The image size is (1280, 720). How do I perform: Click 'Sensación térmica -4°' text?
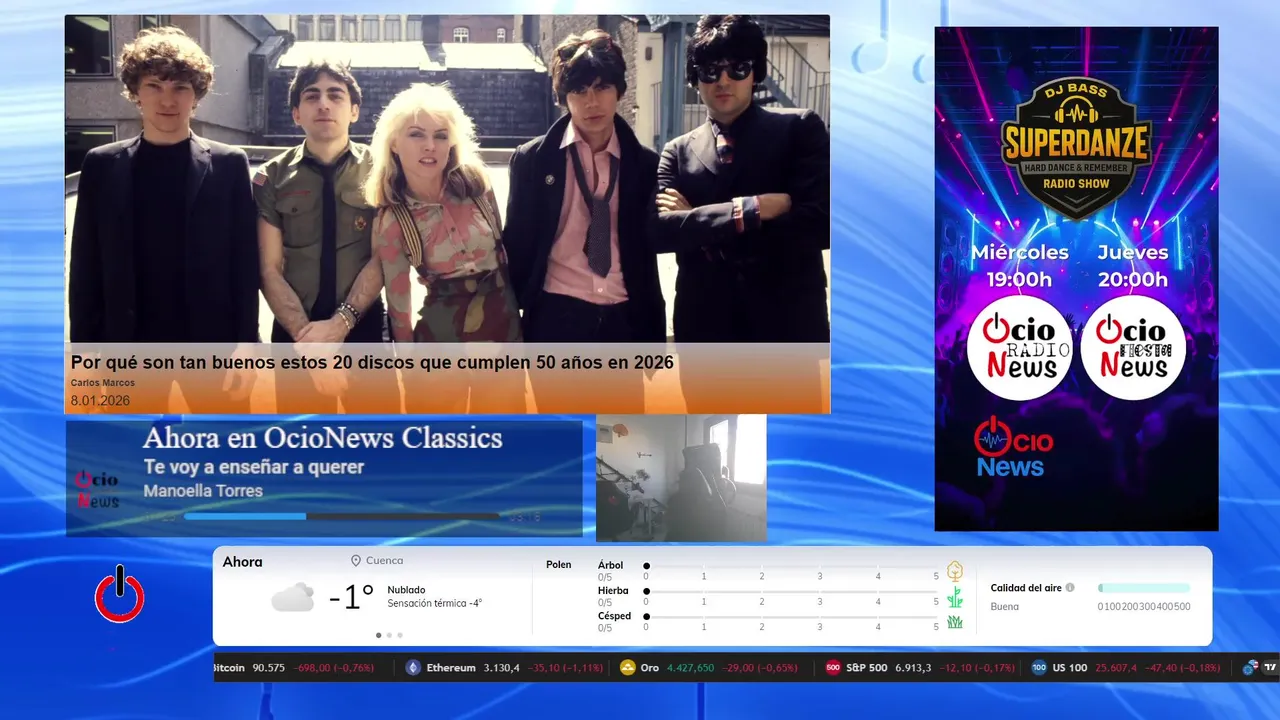coord(434,603)
